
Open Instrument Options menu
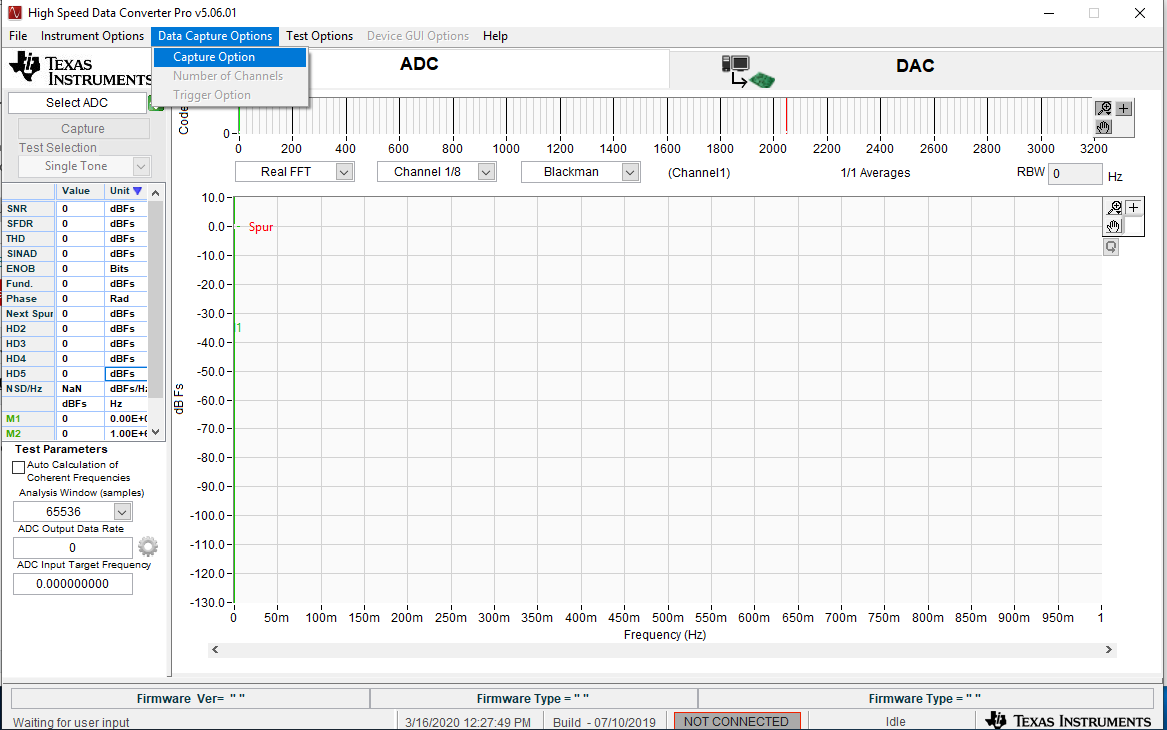92,36
